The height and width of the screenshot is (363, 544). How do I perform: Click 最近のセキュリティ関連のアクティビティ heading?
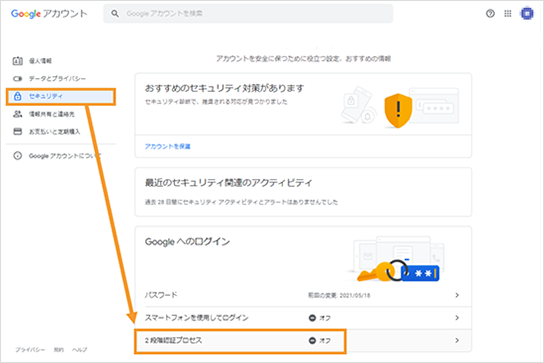pyautogui.click(x=229, y=183)
